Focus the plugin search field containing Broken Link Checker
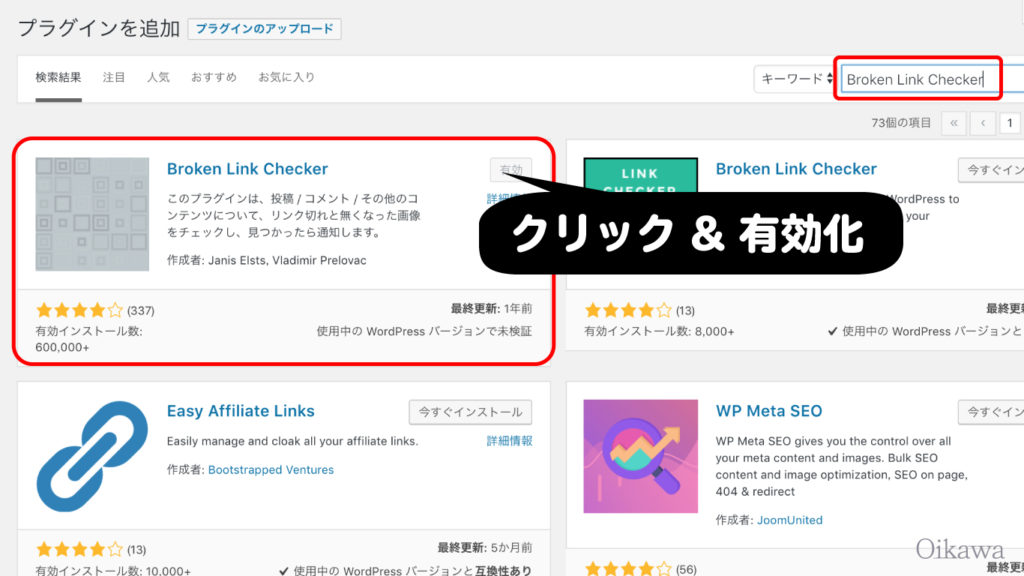This screenshot has width=1024, height=576. 932,79
